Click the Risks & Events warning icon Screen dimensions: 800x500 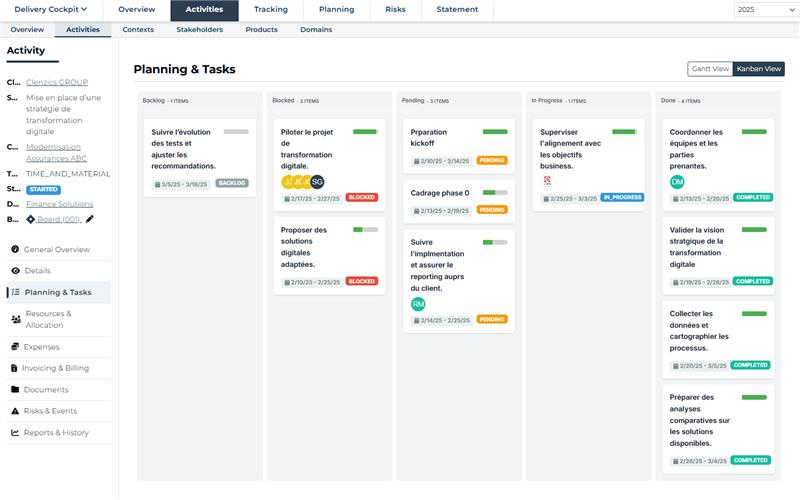pos(15,411)
